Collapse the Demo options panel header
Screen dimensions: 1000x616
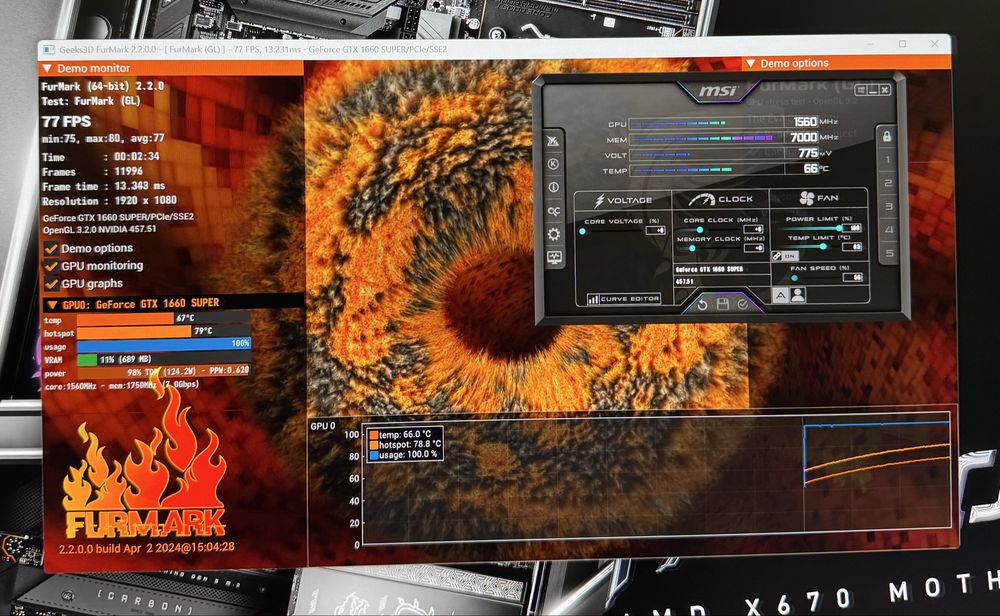(x=751, y=63)
